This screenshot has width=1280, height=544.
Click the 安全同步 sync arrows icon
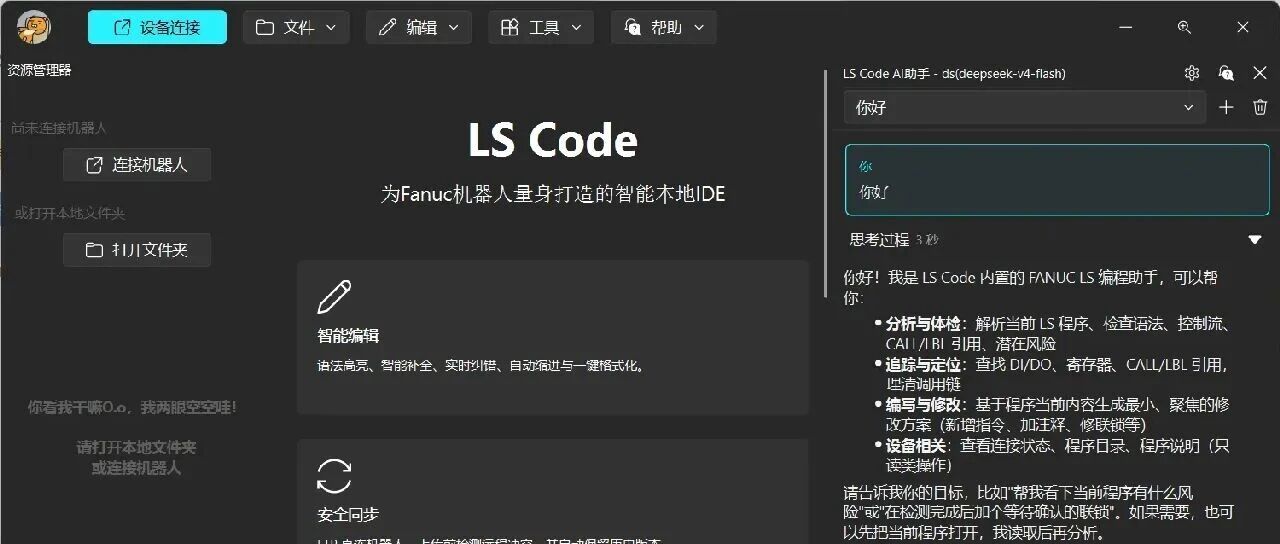334,476
